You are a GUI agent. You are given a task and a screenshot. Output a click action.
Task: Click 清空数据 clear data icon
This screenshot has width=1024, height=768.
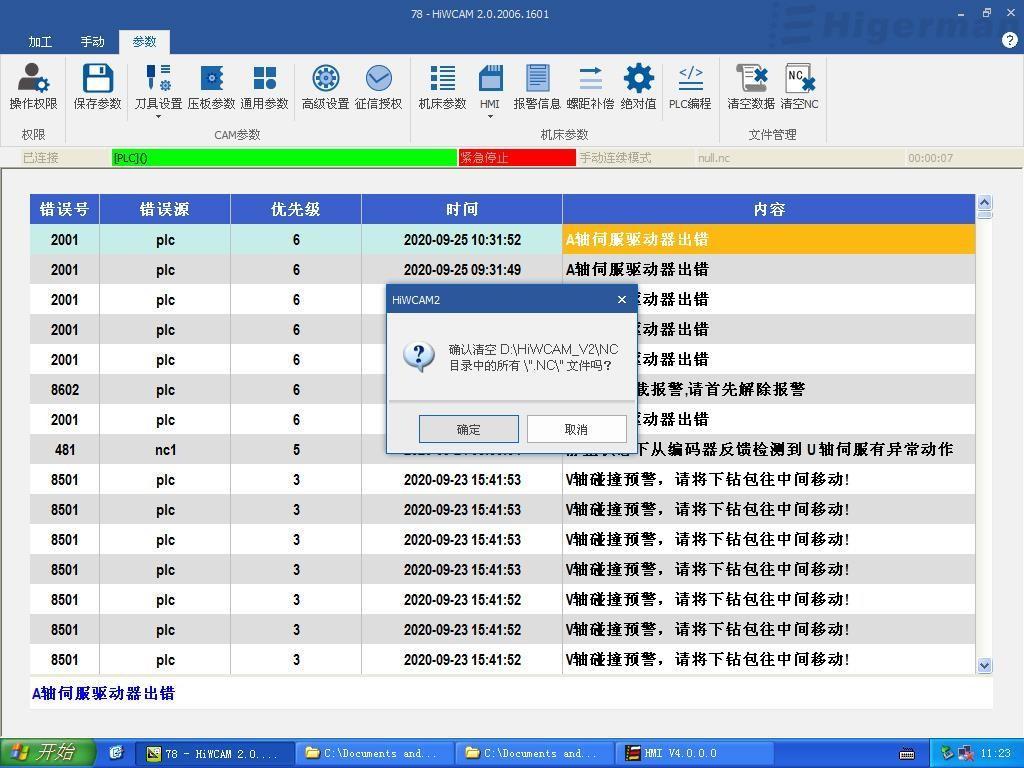pyautogui.click(x=751, y=86)
